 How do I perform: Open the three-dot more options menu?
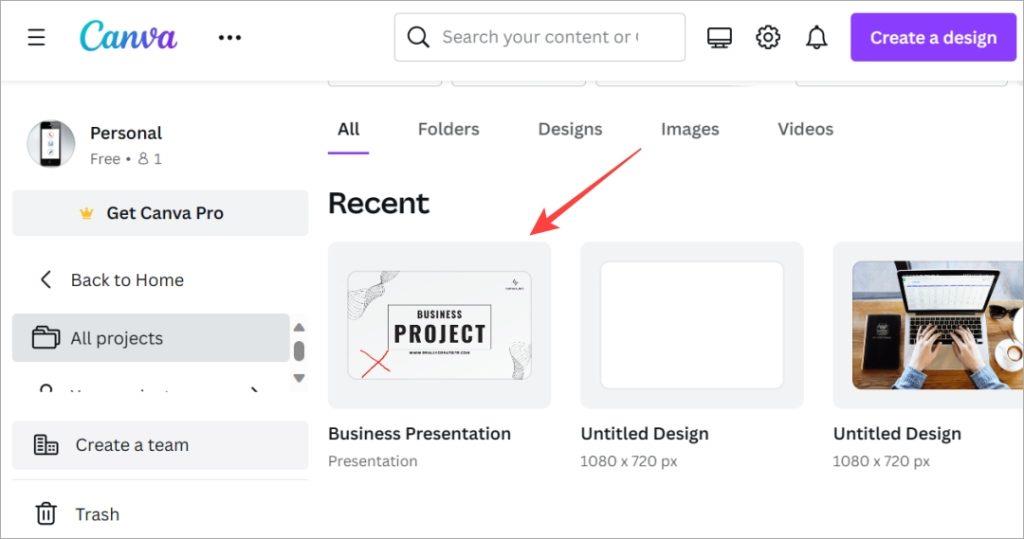pyautogui.click(x=230, y=38)
